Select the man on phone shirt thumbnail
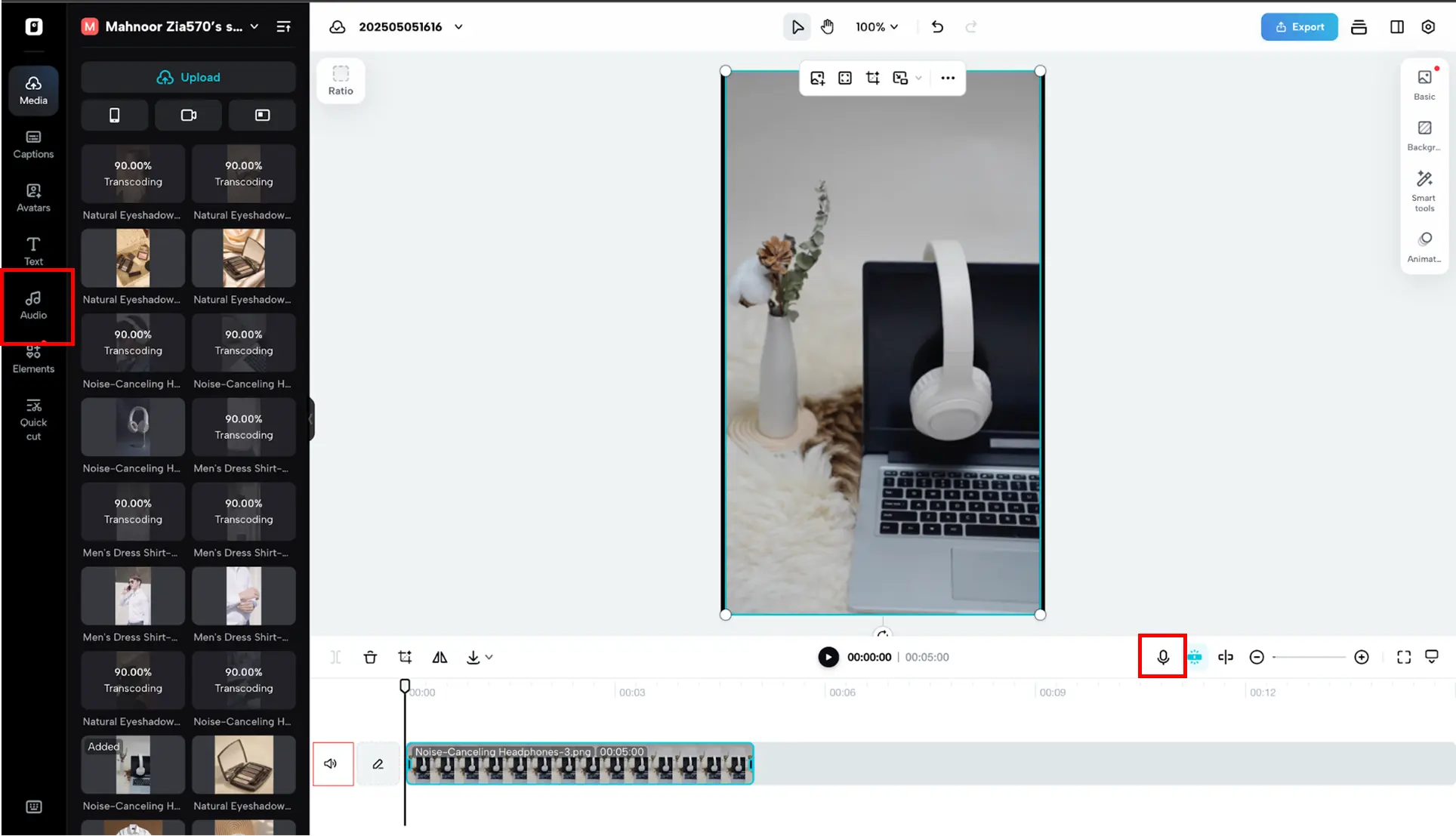The height and width of the screenshot is (836, 1456). pos(133,596)
